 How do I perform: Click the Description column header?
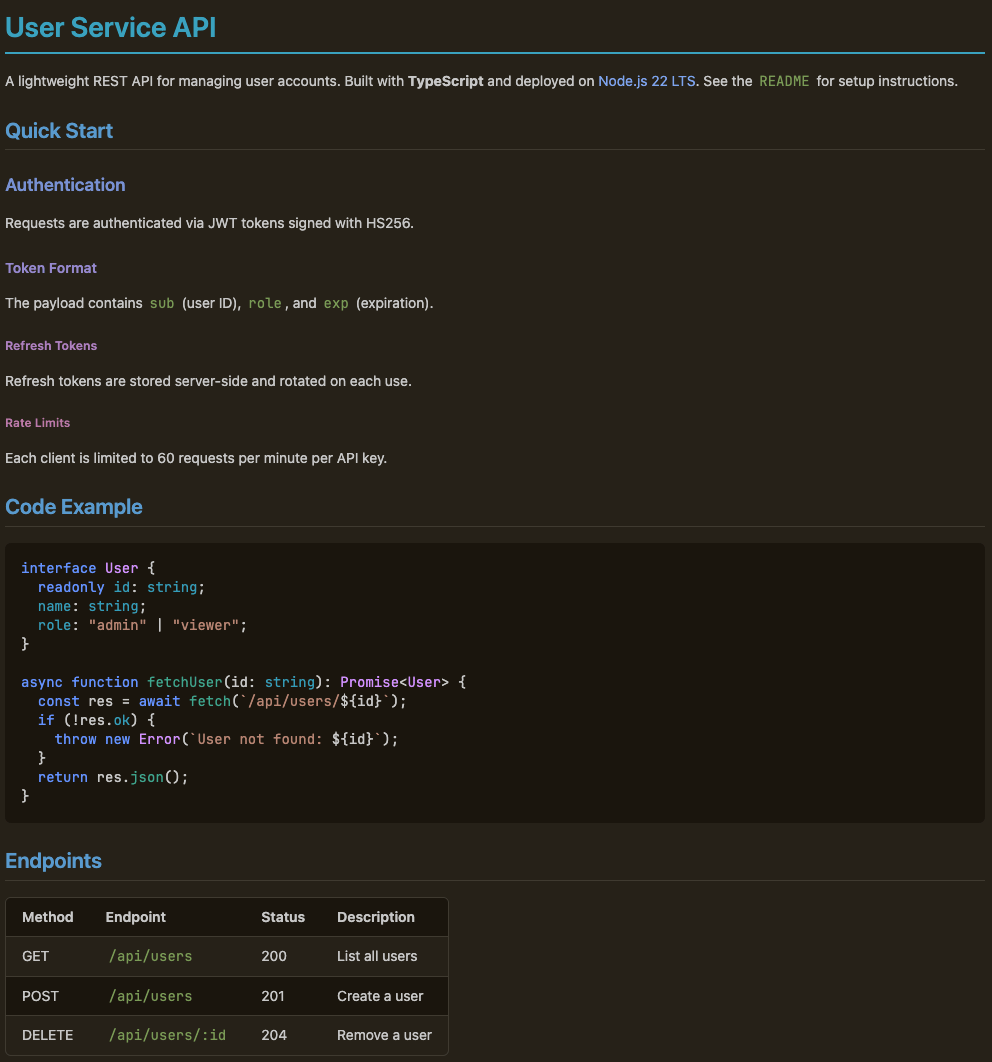click(376, 917)
